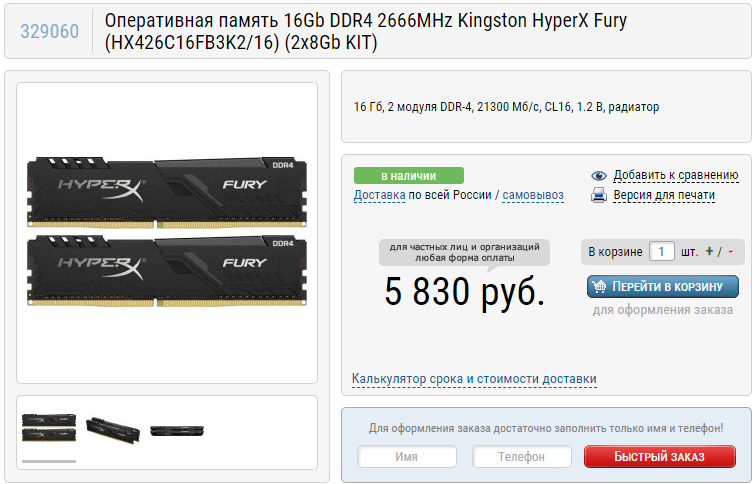
Task: Click the shopping cart icon on blue button
Action: click(x=599, y=287)
